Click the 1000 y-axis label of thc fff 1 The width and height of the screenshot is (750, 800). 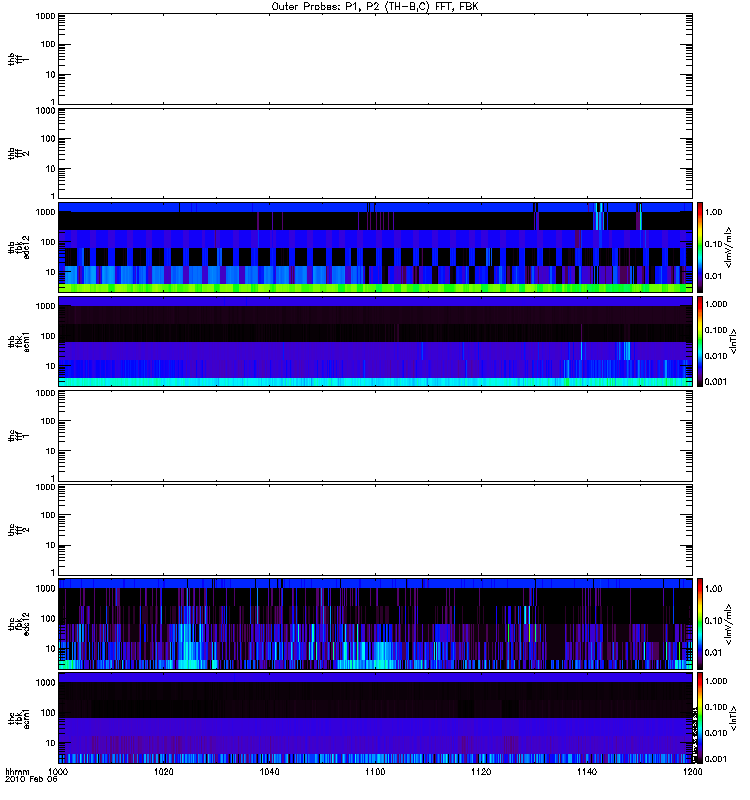[45, 393]
